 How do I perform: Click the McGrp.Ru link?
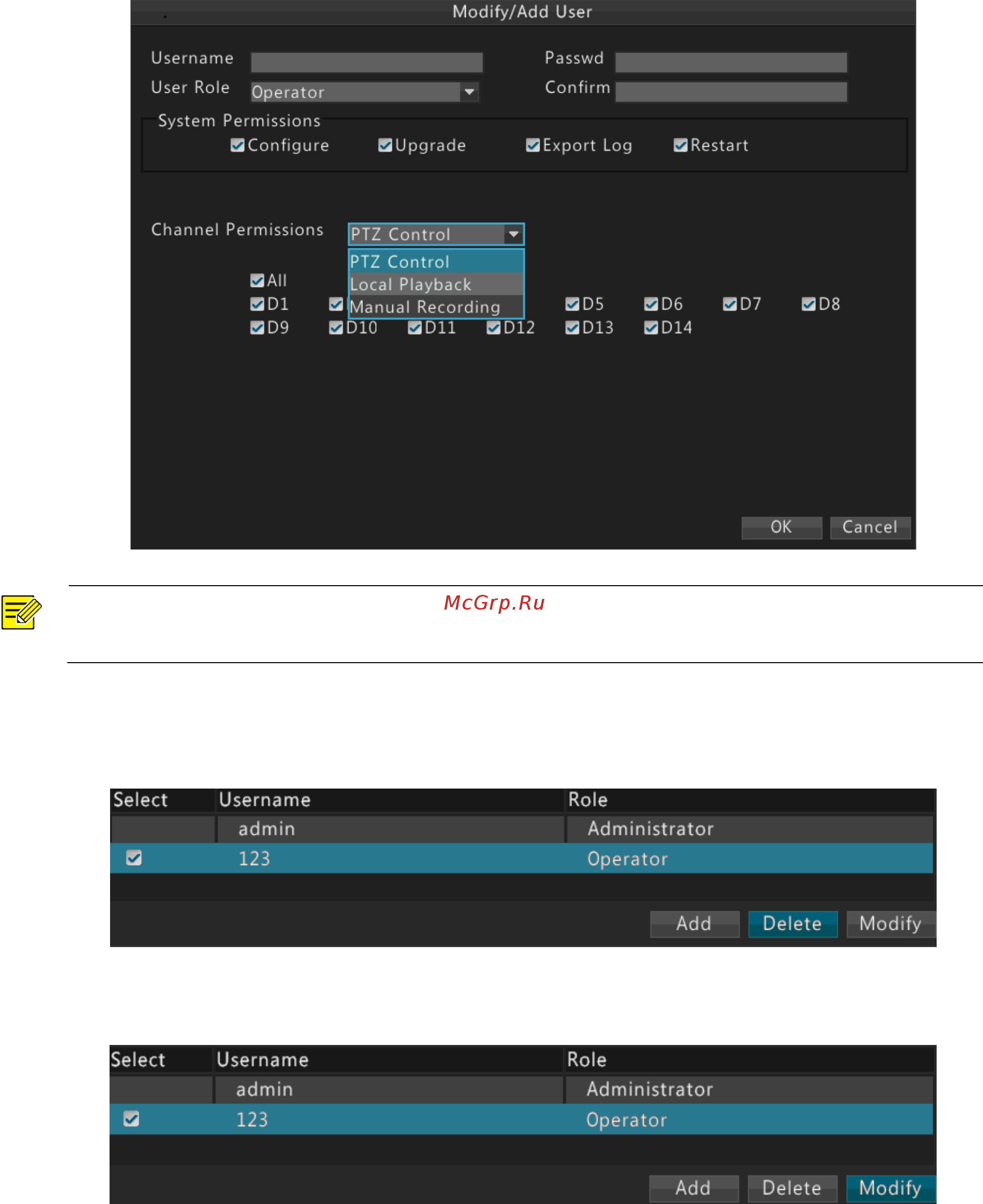(494, 603)
